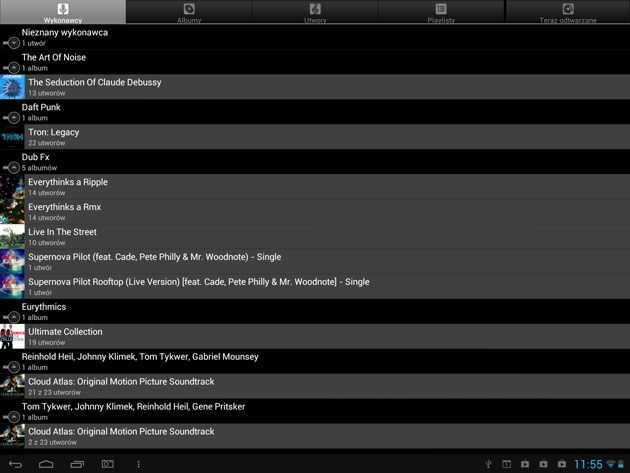Collapse the Eurythmics artist
The image size is (630, 473).
[x=12, y=317]
